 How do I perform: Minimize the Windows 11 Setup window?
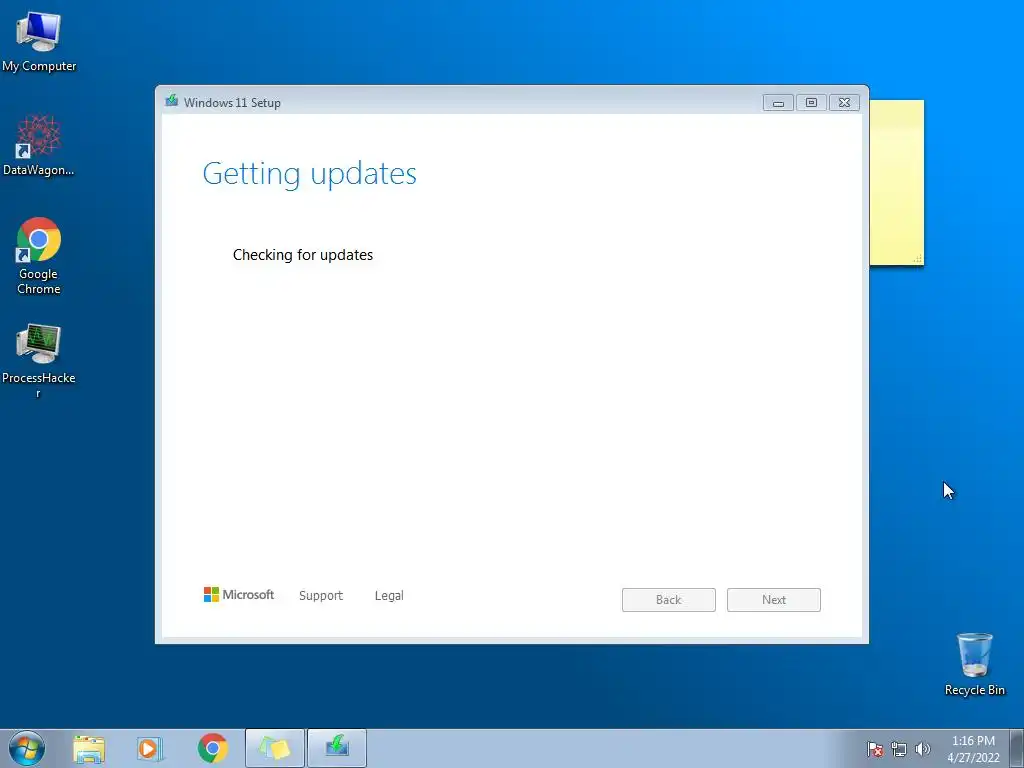[778, 103]
